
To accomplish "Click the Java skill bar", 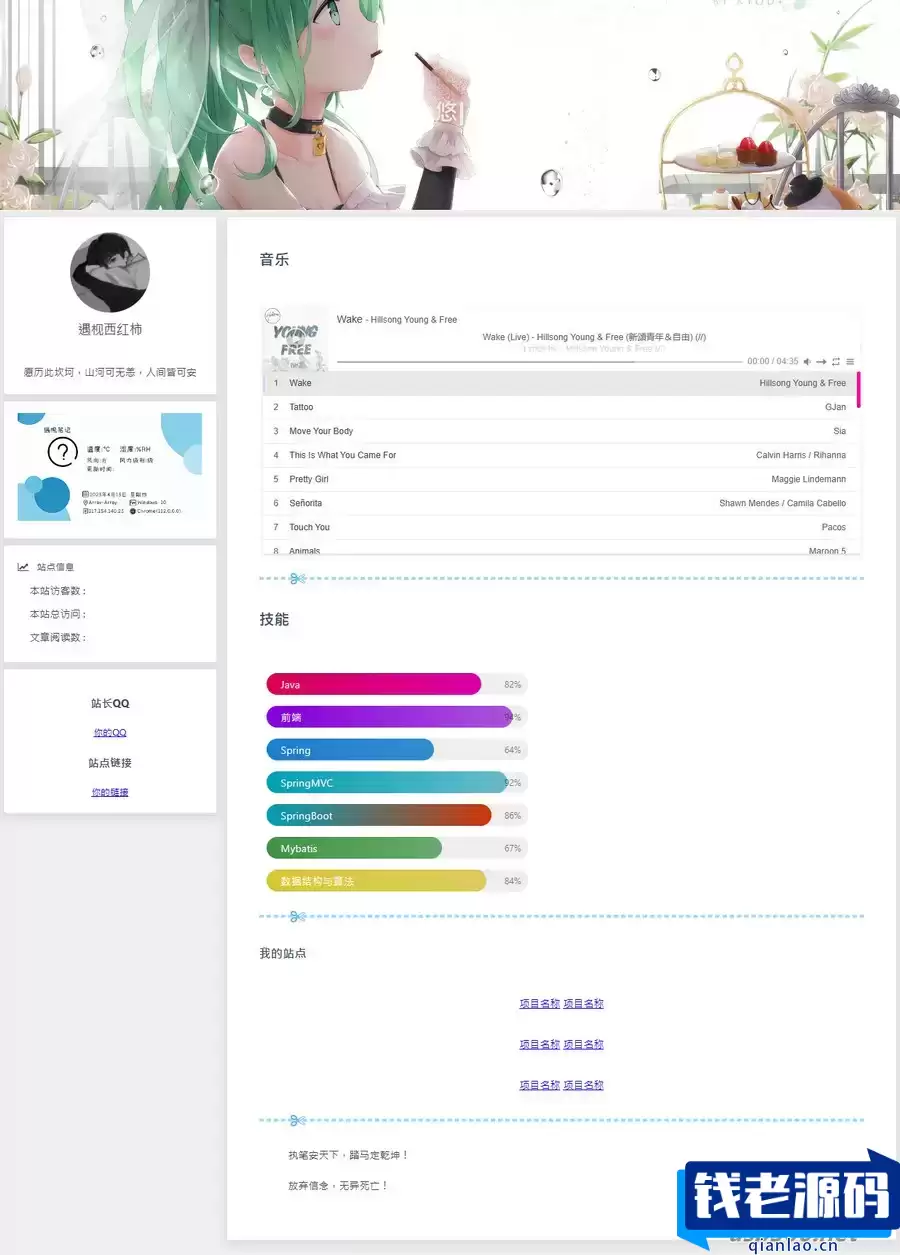I will (396, 685).
